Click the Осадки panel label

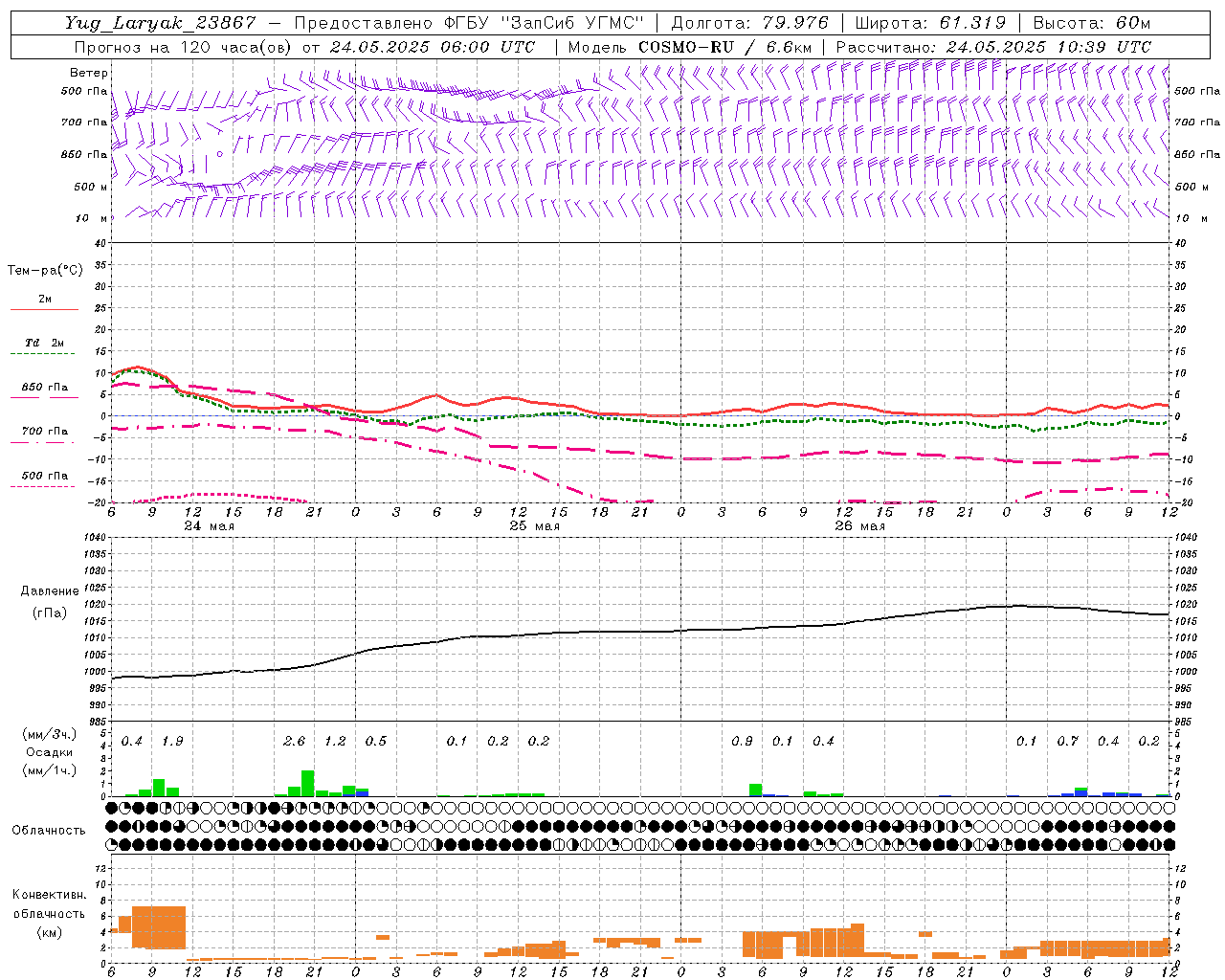(x=47, y=753)
